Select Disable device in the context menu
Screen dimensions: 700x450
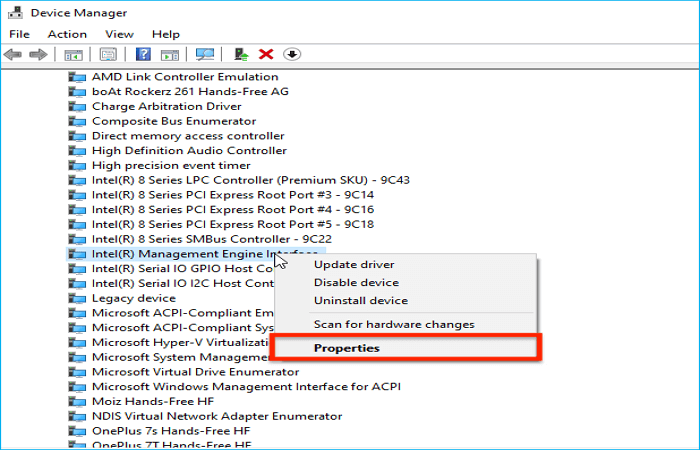coord(356,283)
